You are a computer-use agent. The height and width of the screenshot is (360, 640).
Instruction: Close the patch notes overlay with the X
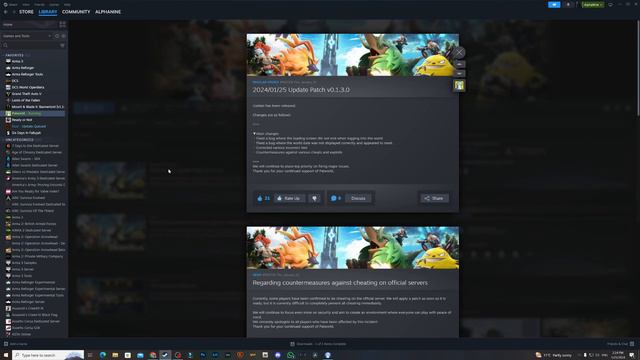459,53
